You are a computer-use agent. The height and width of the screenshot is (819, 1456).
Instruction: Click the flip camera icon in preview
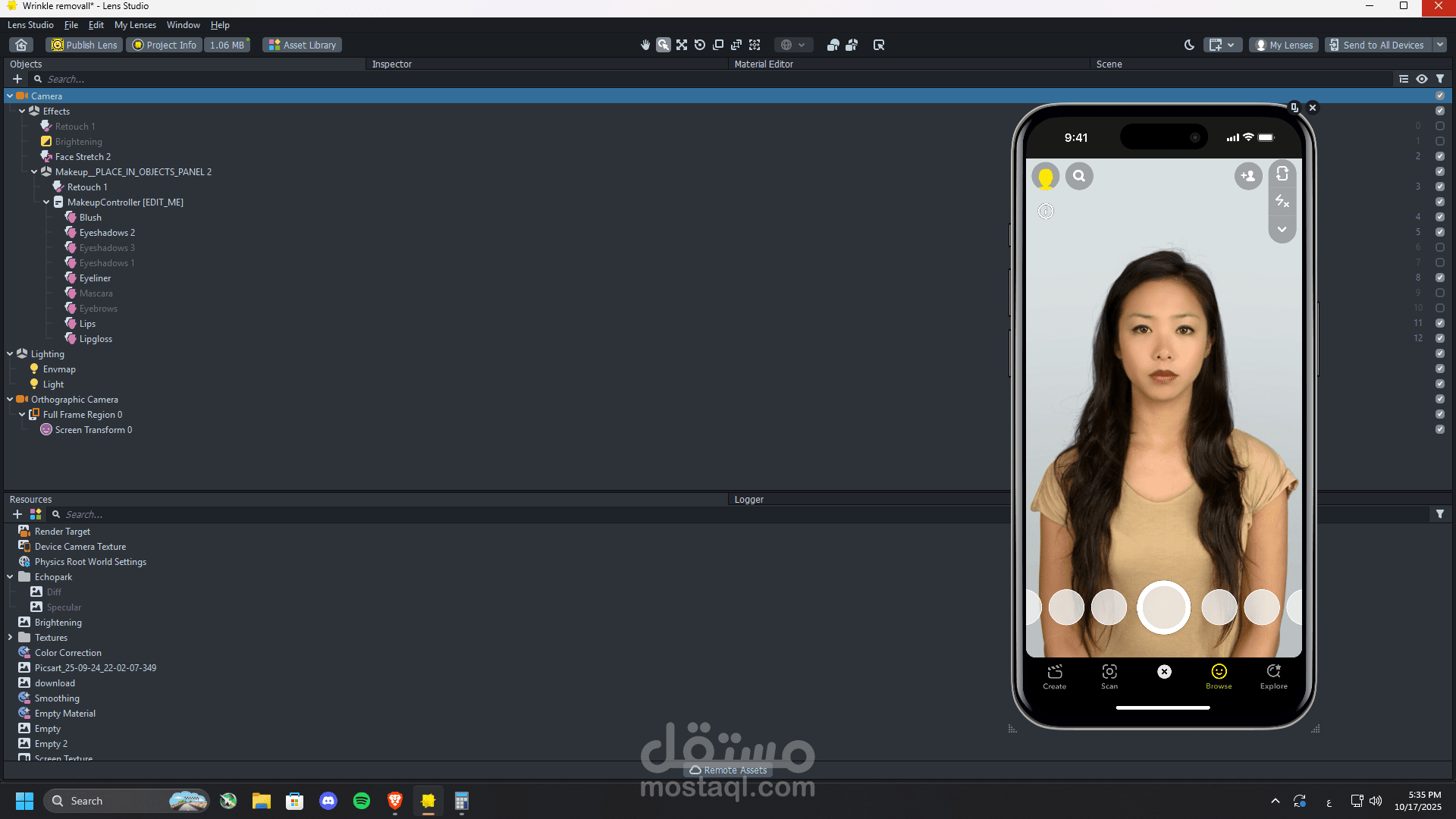(x=1282, y=174)
